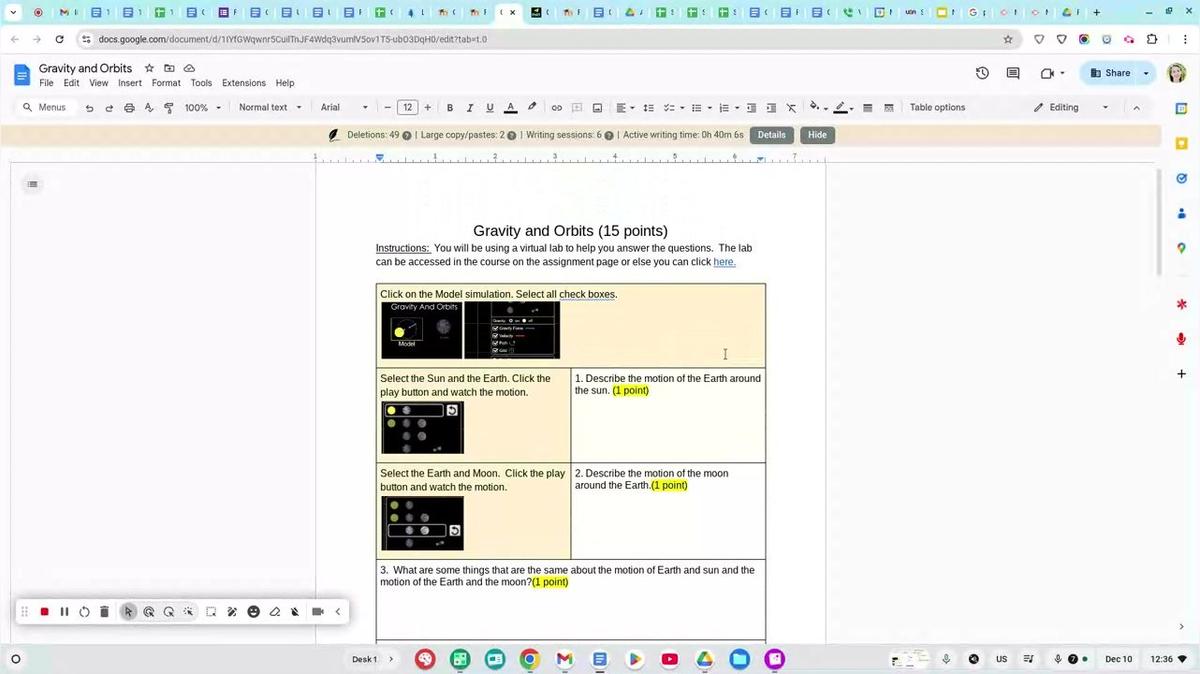1200x674 pixels.
Task: Open the text highlight color picker
Action: (532, 108)
